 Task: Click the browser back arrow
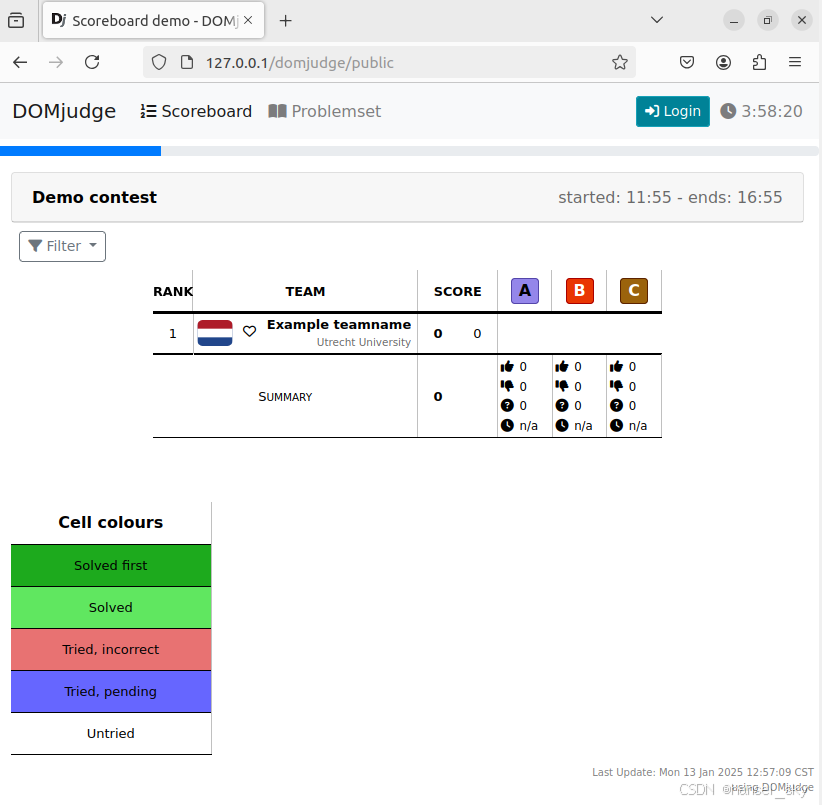point(20,62)
